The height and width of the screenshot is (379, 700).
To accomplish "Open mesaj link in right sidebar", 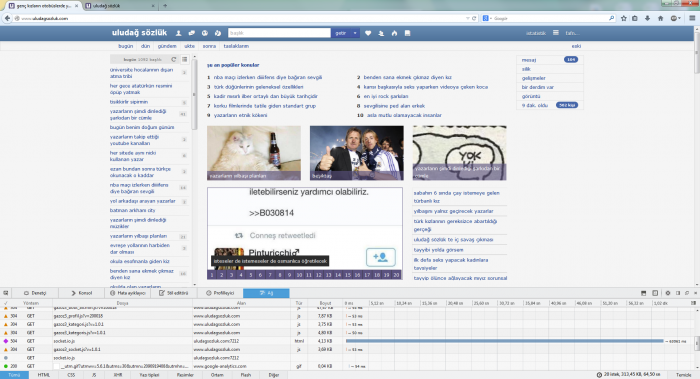I will (529, 60).
